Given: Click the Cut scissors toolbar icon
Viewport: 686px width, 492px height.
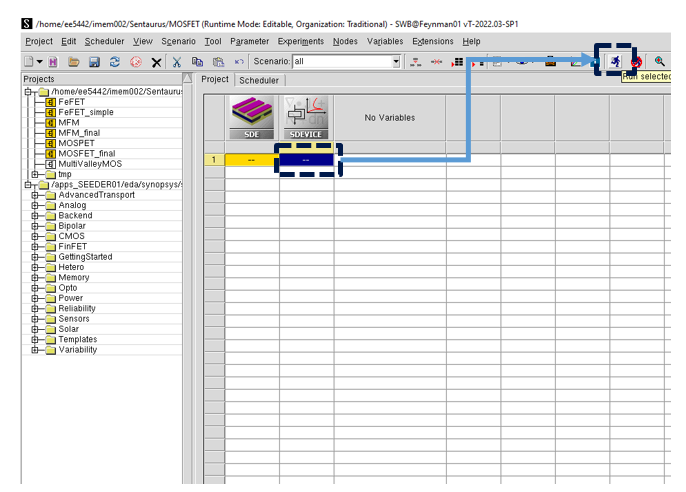Looking at the screenshot, I should click(177, 62).
